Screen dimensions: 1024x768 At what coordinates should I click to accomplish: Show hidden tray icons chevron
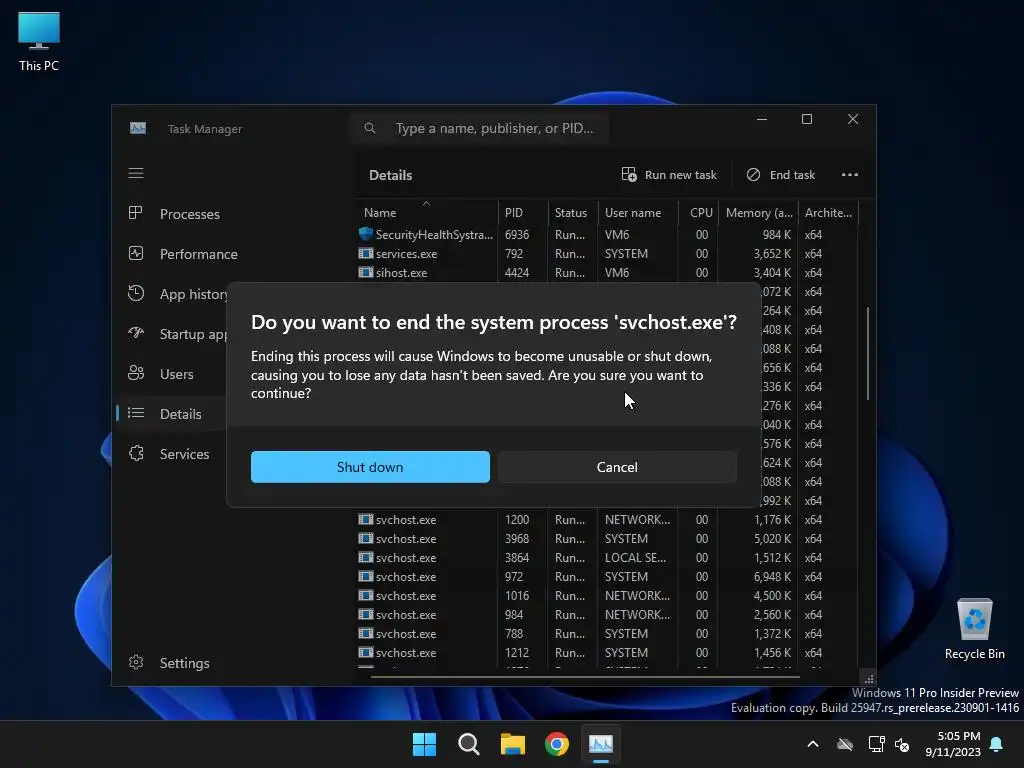point(813,744)
